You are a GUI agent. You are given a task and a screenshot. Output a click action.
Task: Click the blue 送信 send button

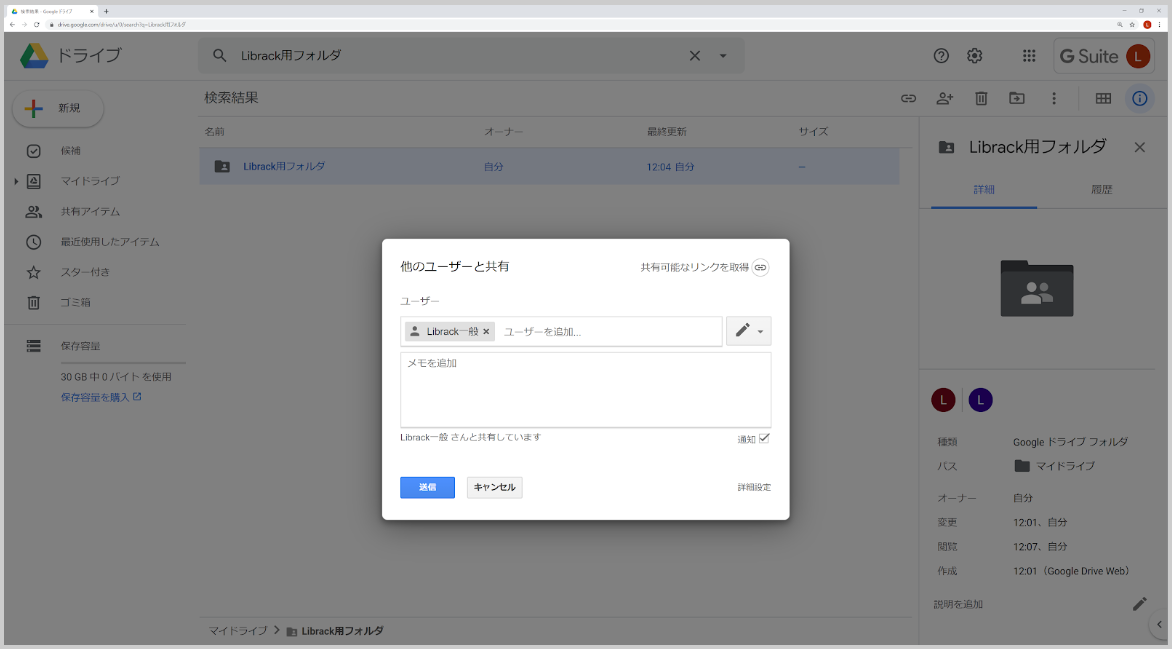pyautogui.click(x=427, y=487)
